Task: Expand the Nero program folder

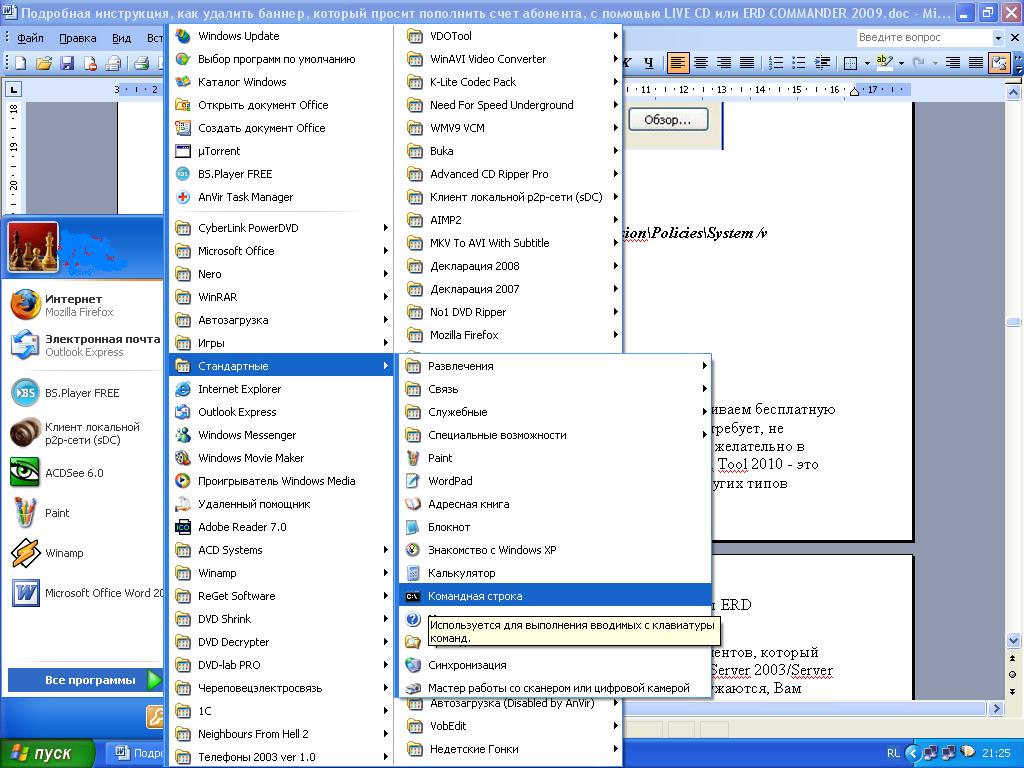Action: tap(281, 274)
